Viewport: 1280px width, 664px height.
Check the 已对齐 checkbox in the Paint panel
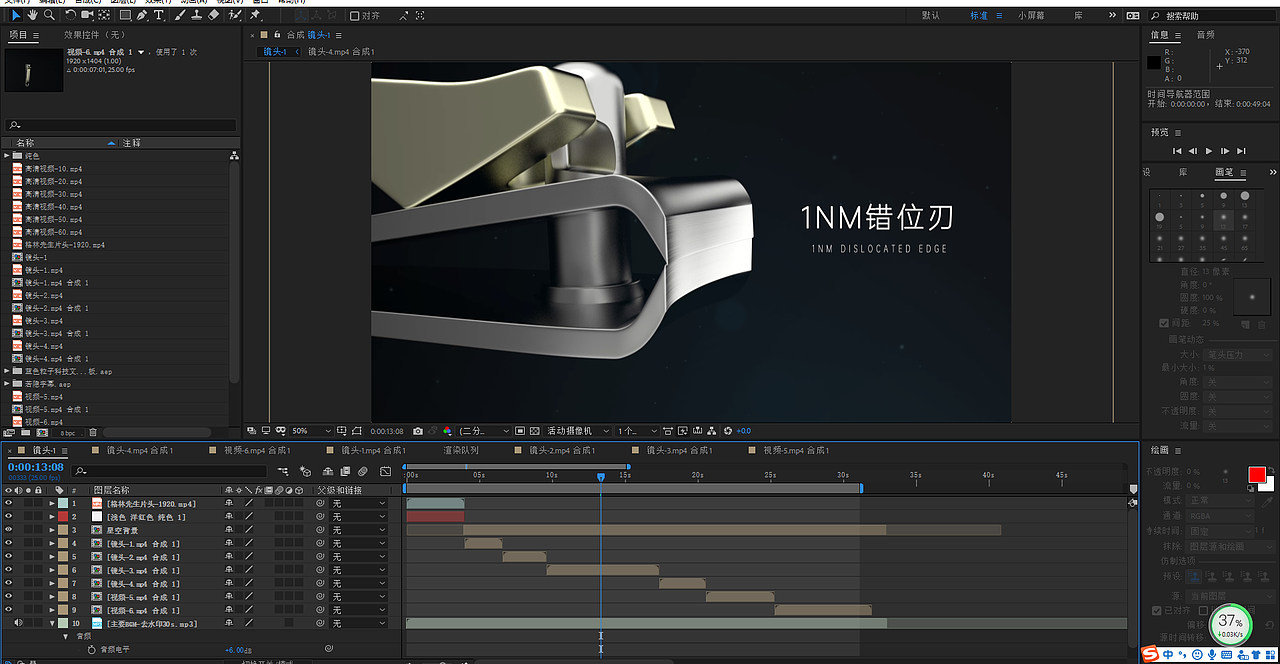(1157, 610)
